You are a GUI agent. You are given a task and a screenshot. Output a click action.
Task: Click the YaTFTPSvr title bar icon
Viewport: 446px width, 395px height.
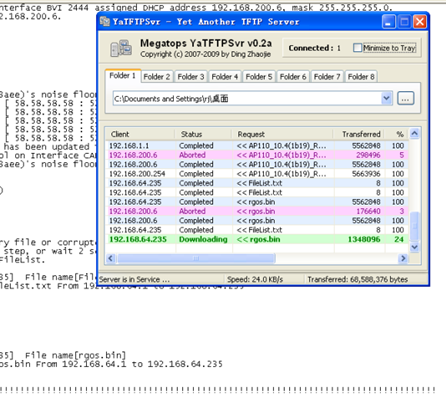point(105,22)
